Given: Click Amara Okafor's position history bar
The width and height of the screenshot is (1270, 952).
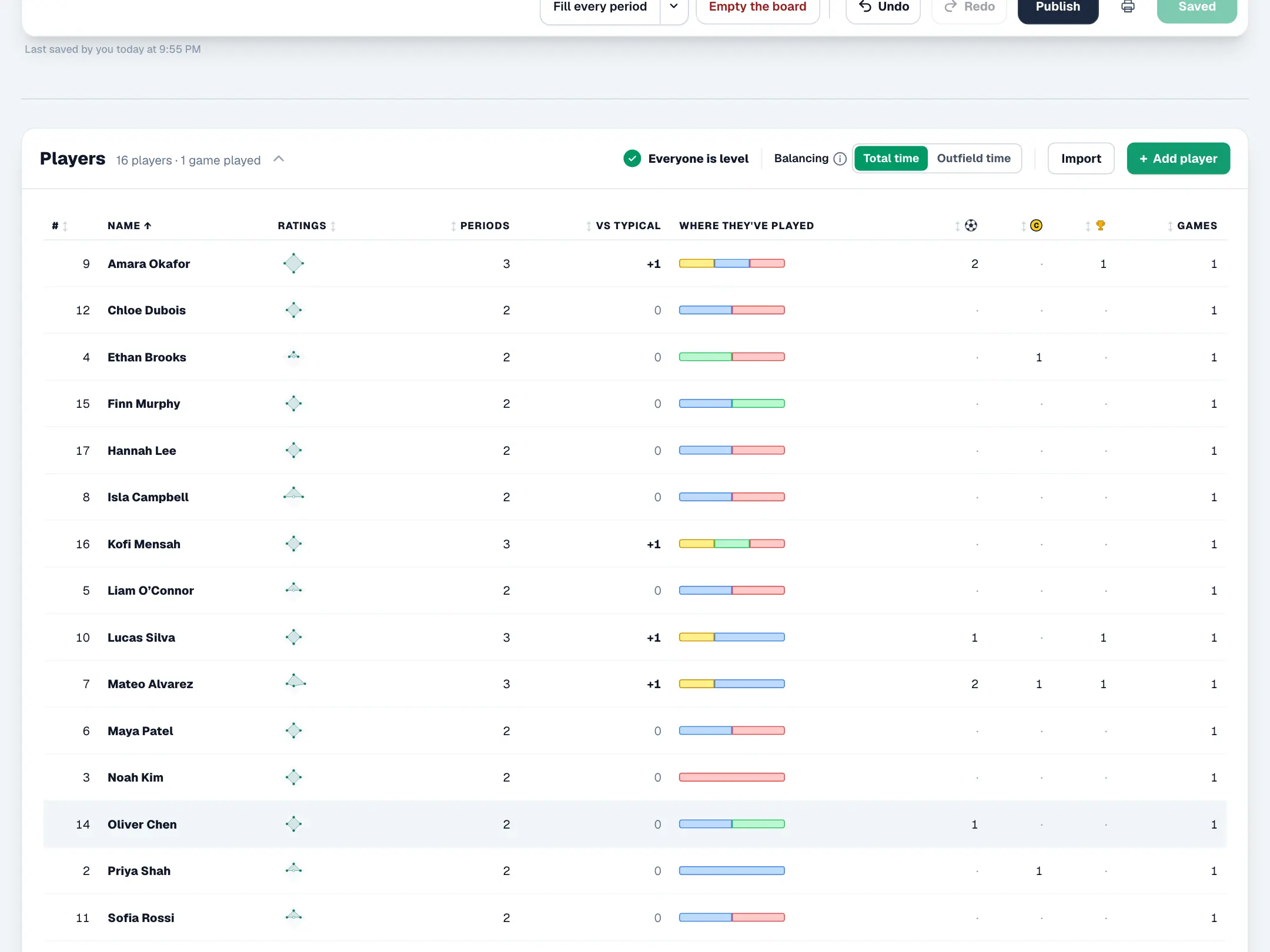Looking at the screenshot, I should (x=732, y=263).
